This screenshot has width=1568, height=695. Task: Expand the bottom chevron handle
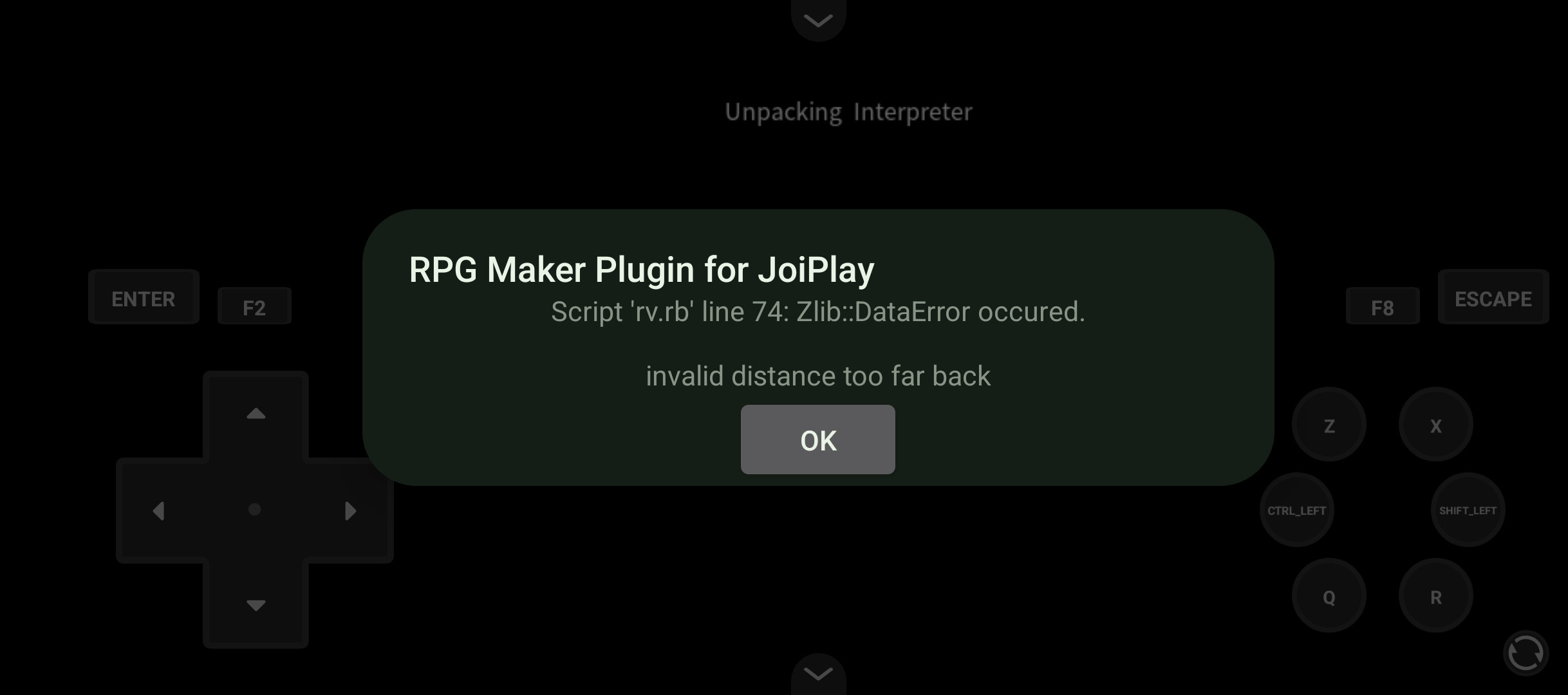(818, 674)
